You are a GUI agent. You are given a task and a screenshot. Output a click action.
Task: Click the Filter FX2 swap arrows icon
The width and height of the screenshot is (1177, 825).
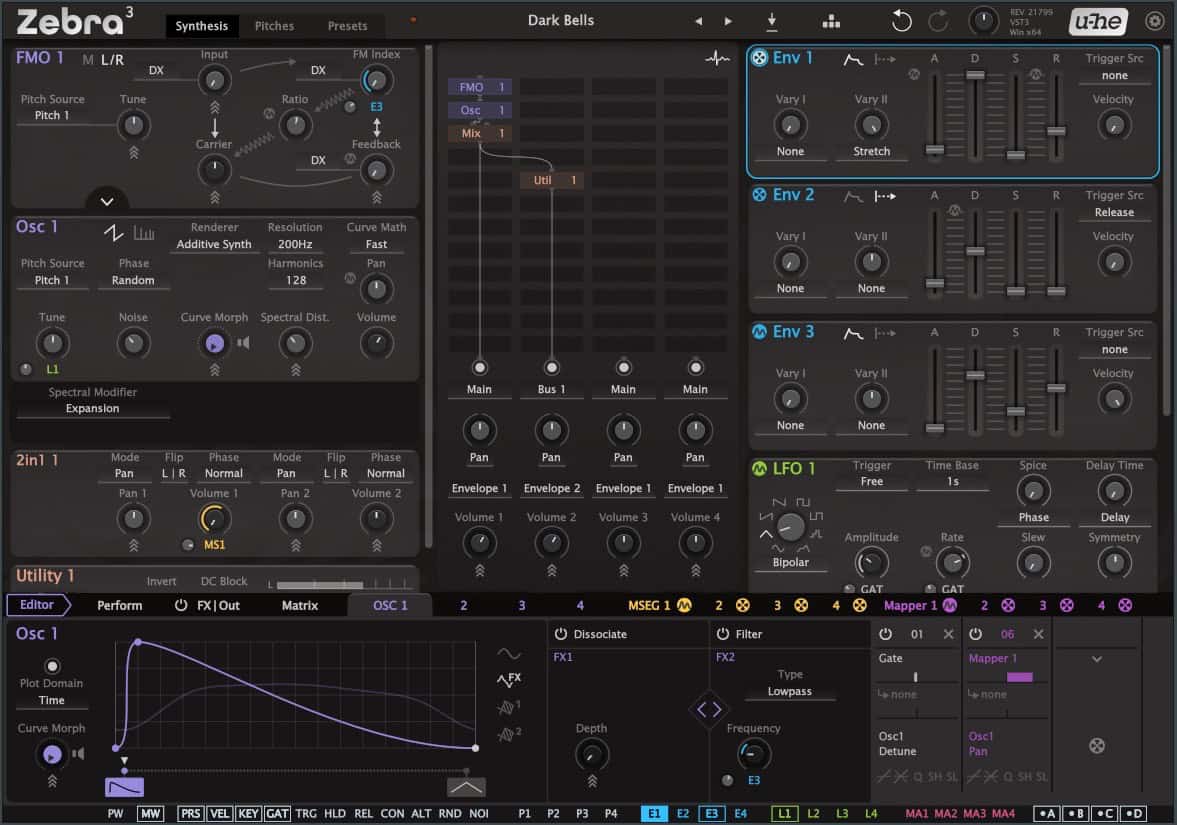tap(709, 709)
